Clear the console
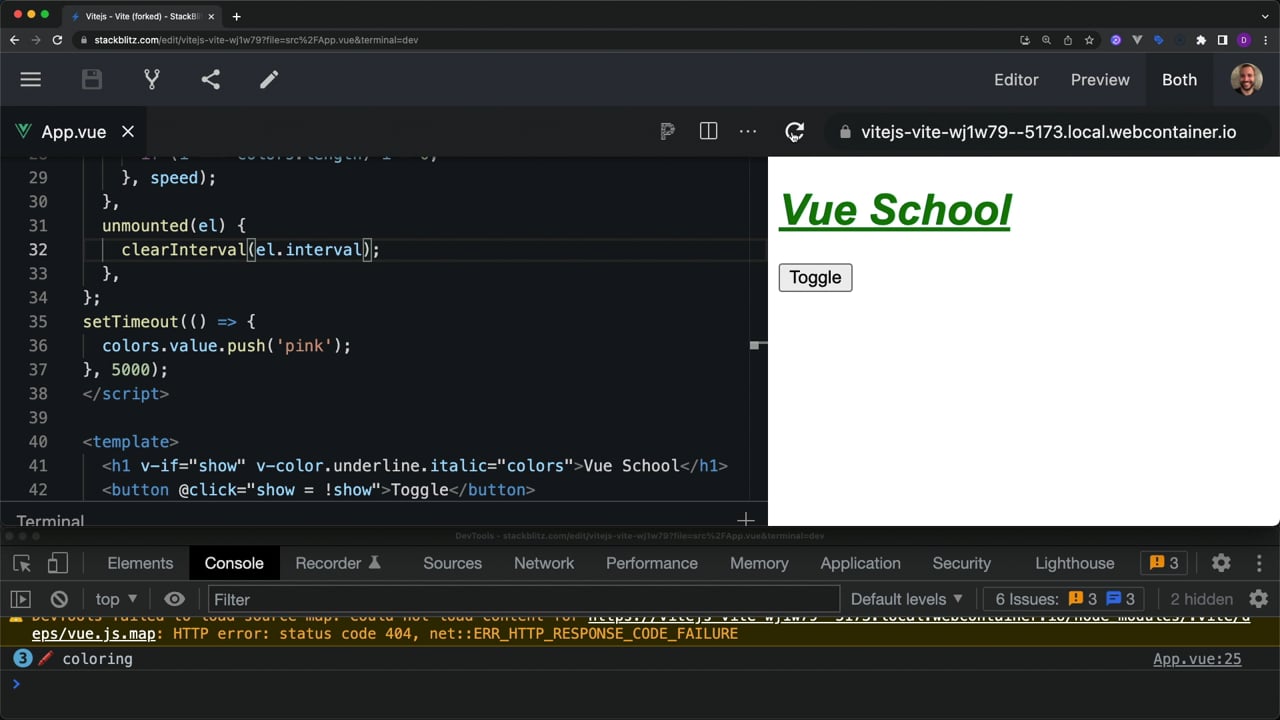The width and height of the screenshot is (1280, 720). 59,599
